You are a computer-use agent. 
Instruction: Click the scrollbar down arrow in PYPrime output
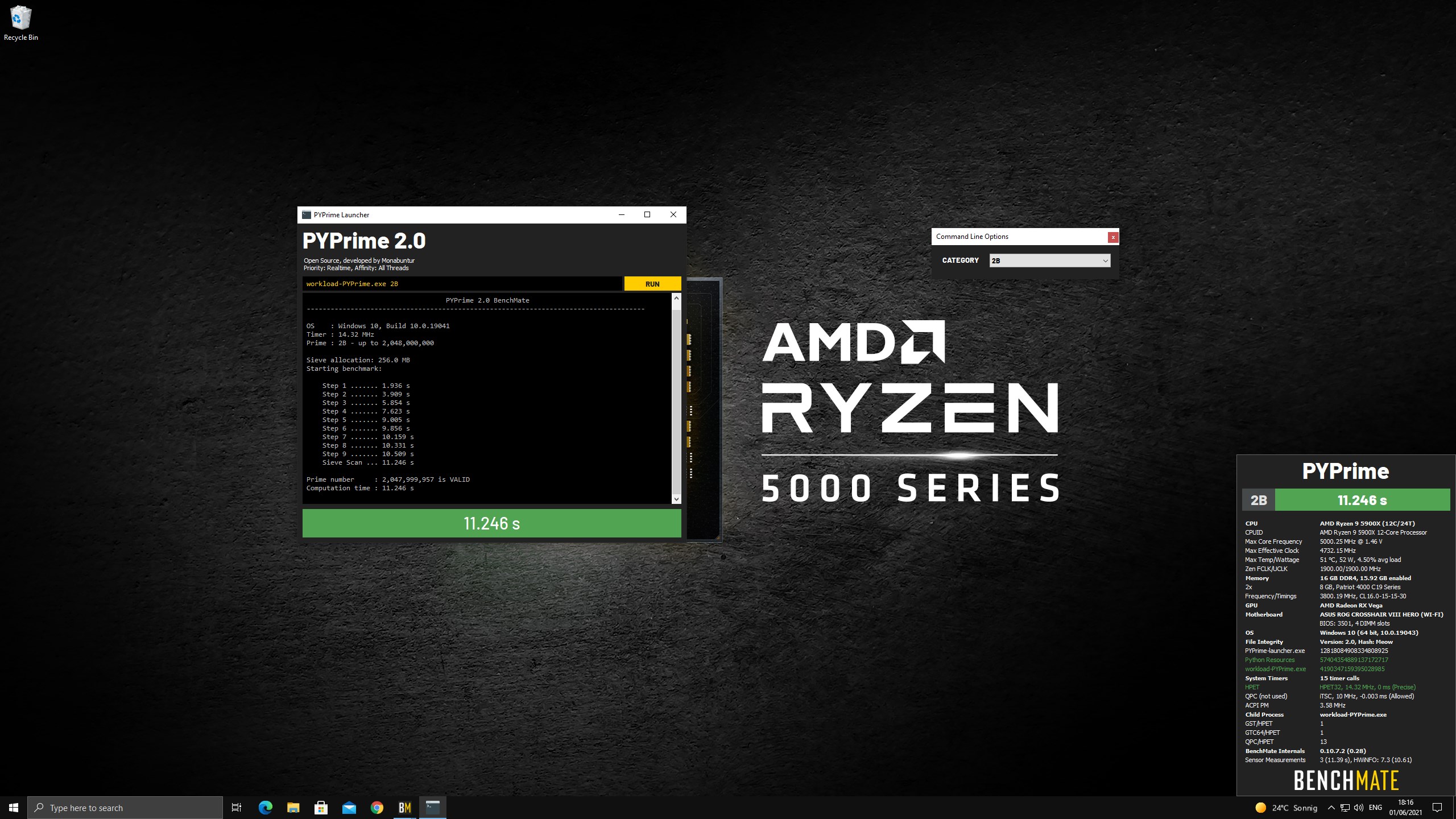676,499
